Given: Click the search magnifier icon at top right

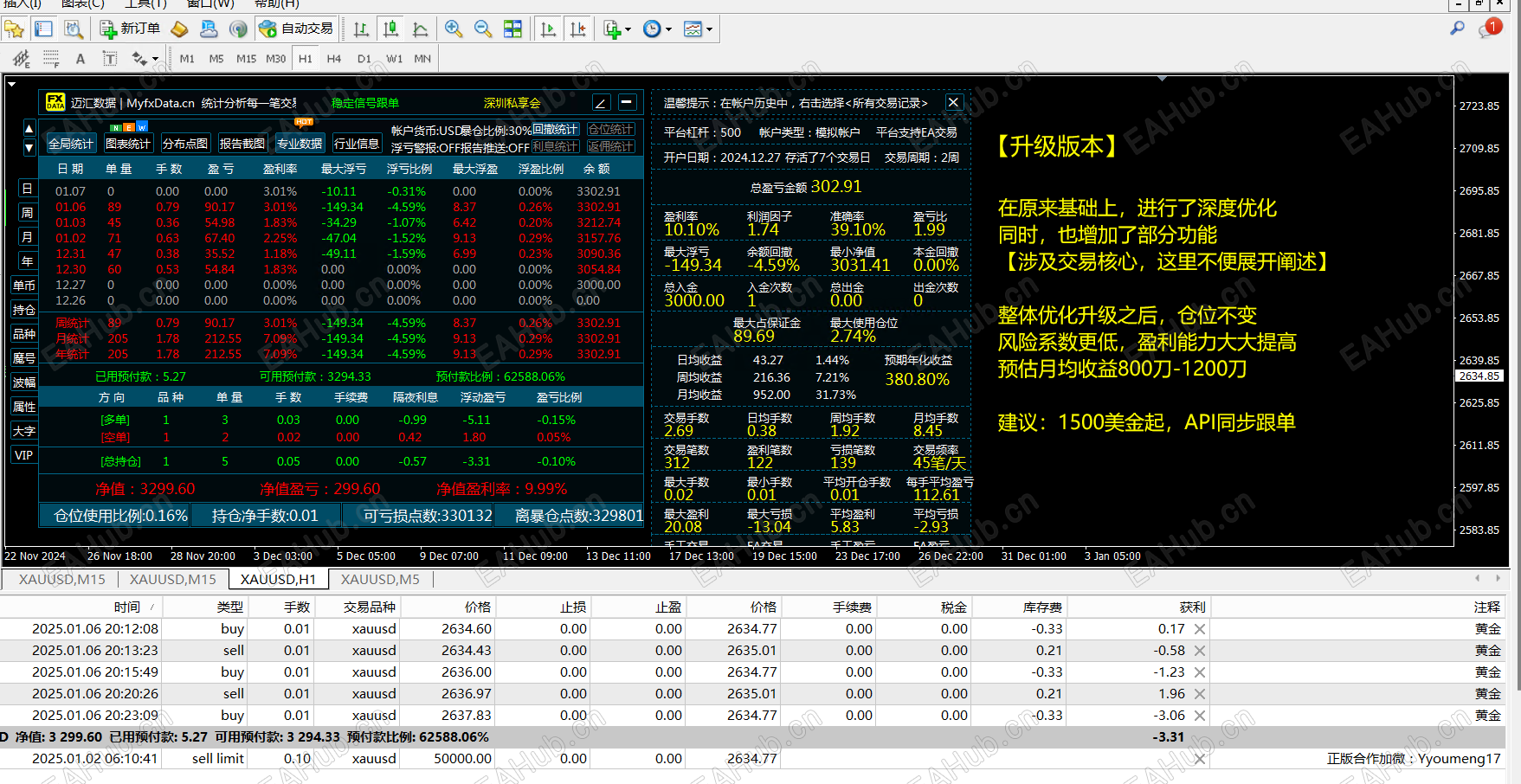Looking at the screenshot, I should tap(1458, 29).
